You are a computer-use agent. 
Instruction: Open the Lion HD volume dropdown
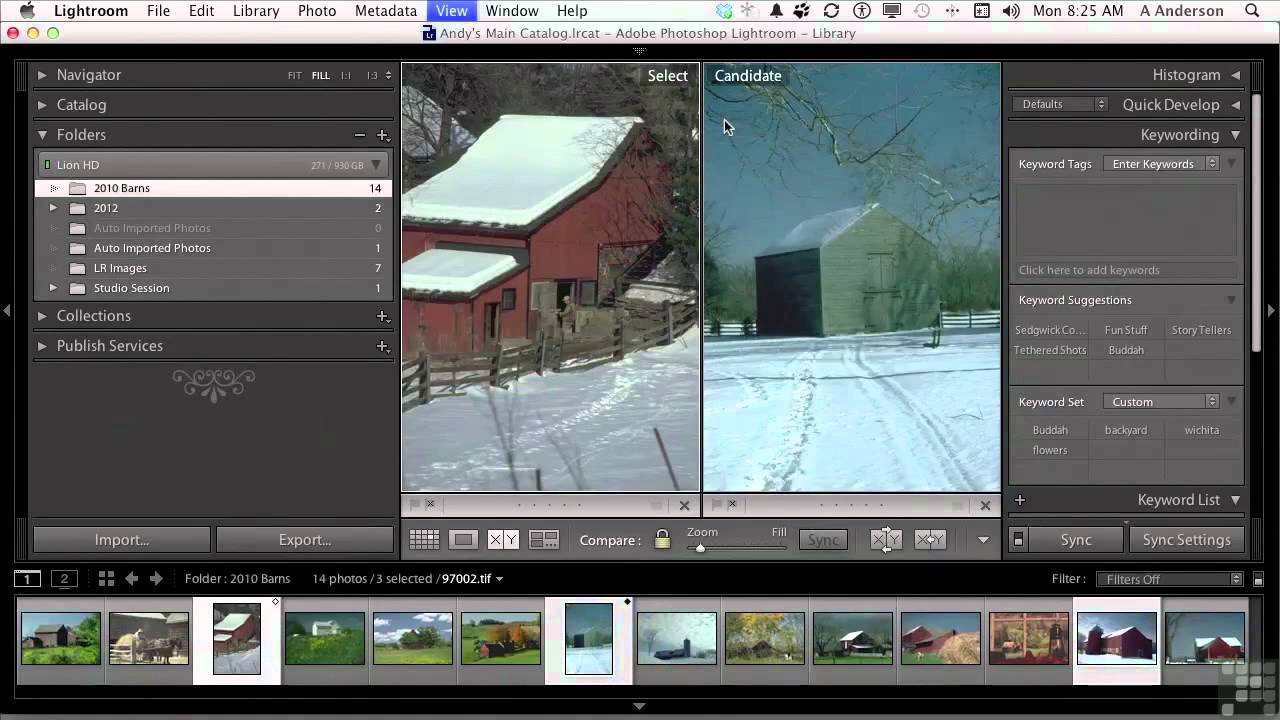coord(376,165)
